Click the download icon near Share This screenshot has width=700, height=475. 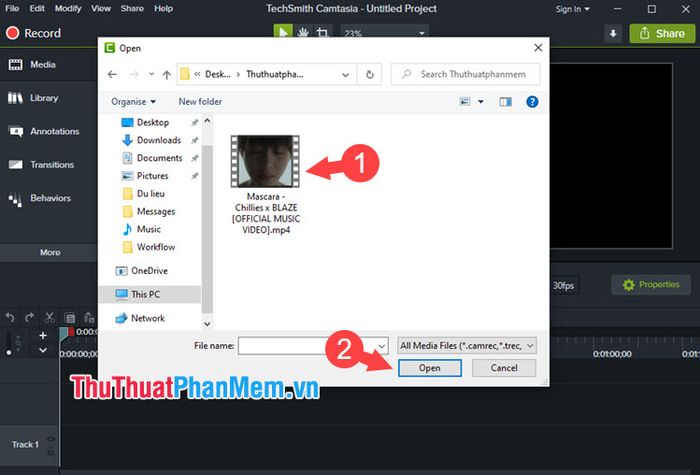click(613, 33)
